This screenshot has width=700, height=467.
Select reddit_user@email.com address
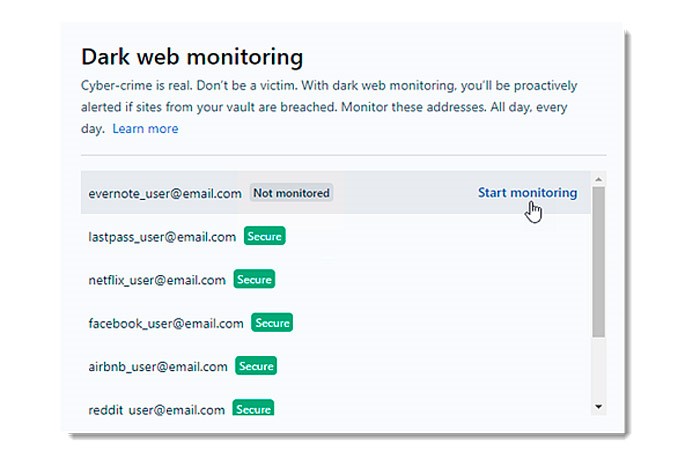click(x=156, y=409)
